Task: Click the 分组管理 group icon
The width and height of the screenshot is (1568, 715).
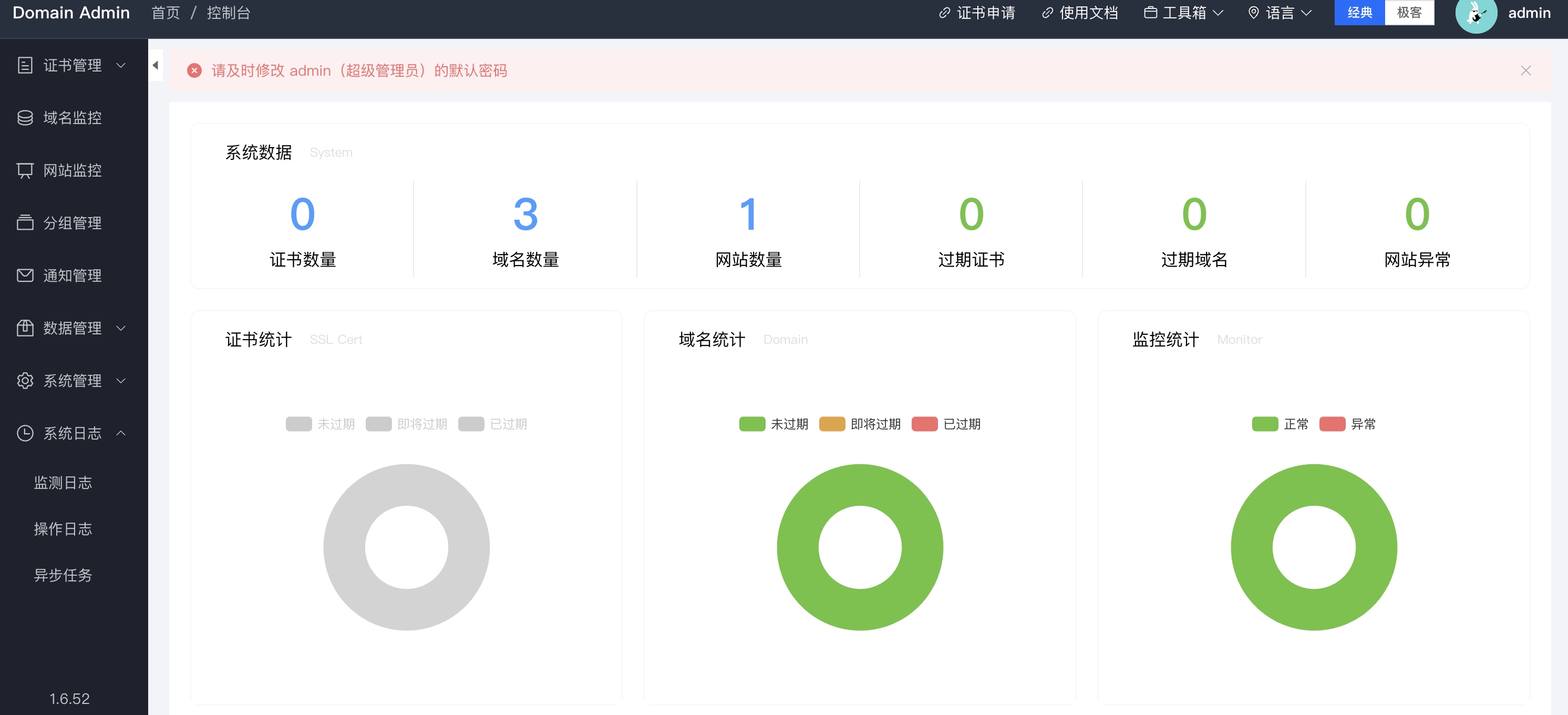Action: [x=25, y=223]
